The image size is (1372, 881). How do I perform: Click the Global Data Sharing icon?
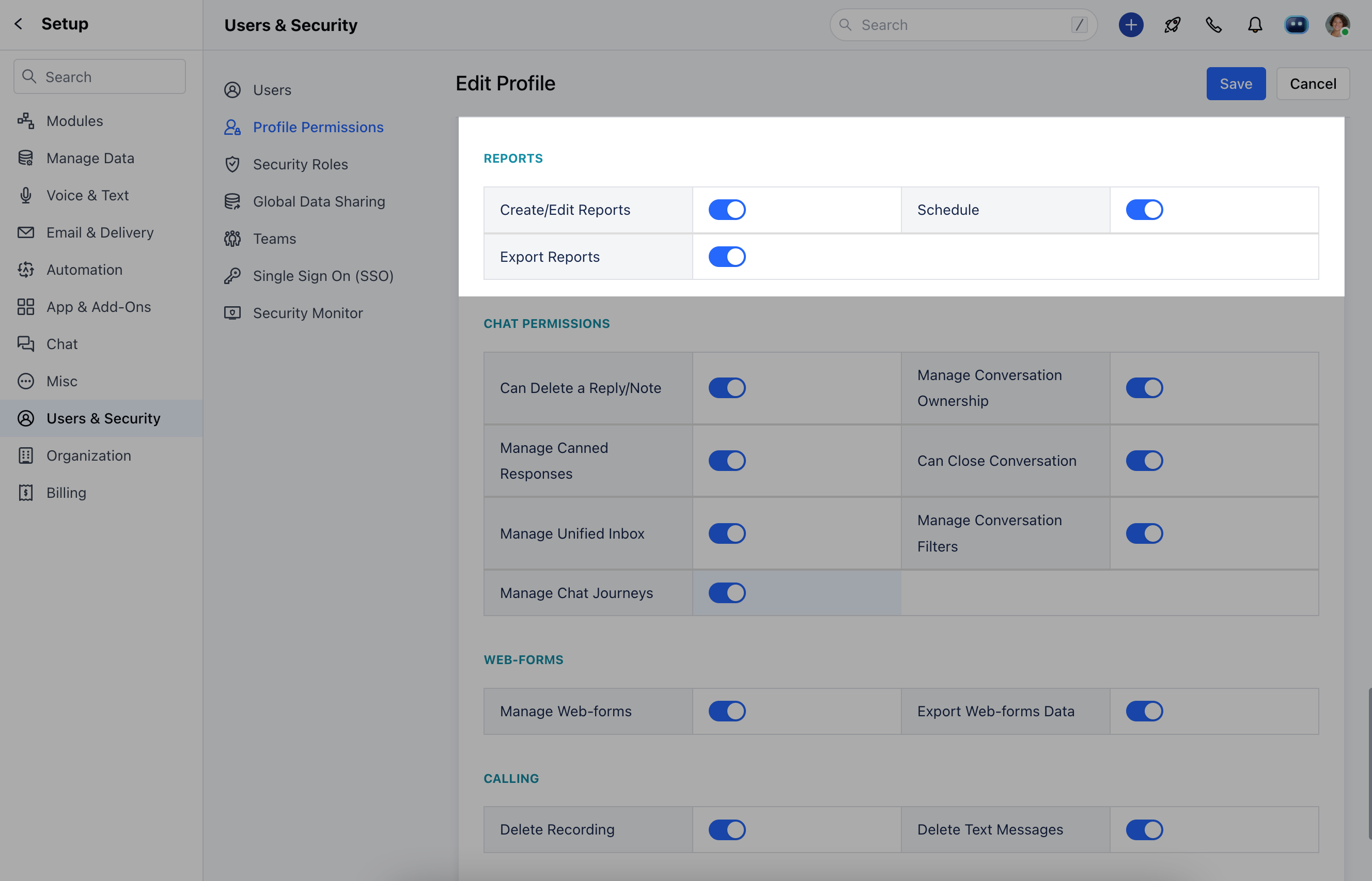pos(232,201)
